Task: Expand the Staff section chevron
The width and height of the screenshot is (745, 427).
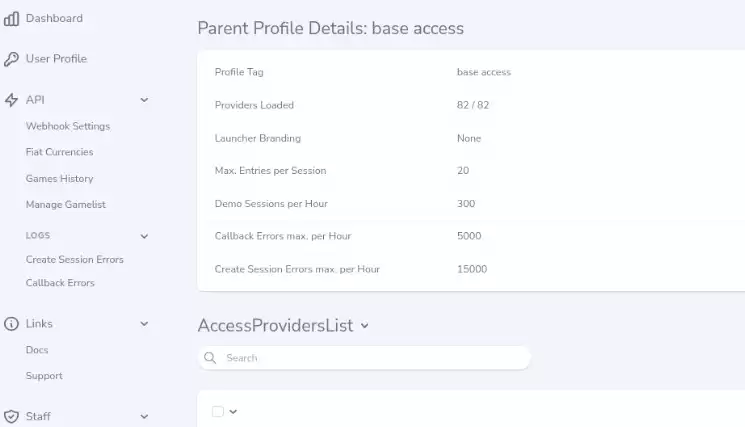Action: 144,417
